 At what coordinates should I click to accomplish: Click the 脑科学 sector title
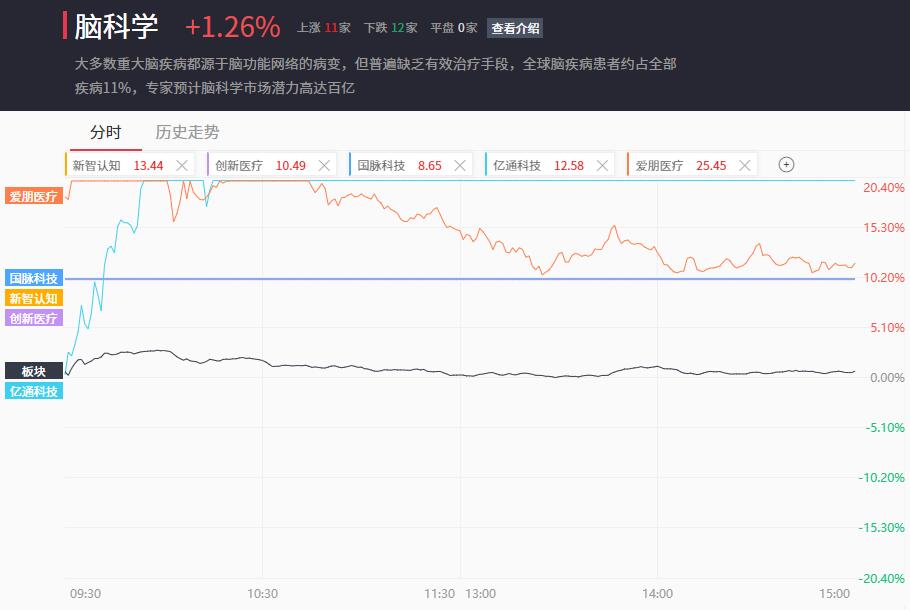[116, 27]
